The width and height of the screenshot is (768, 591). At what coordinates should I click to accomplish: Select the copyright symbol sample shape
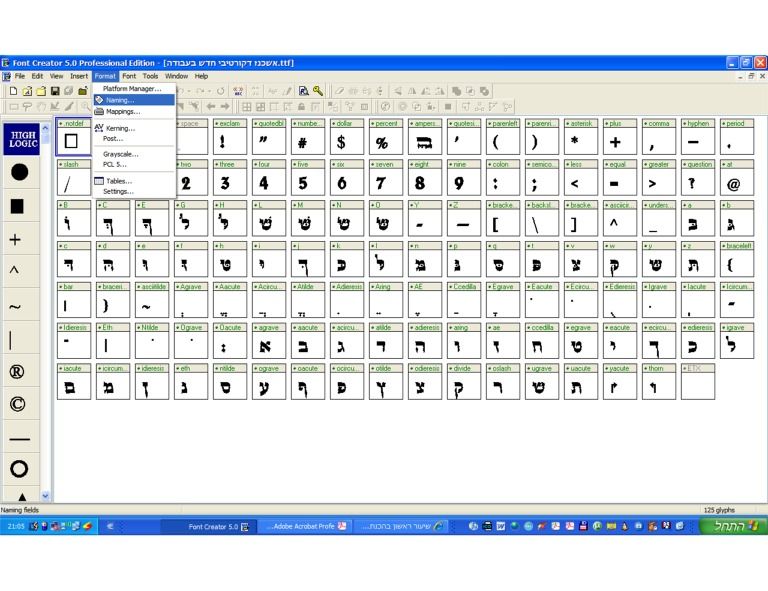point(18,404)
